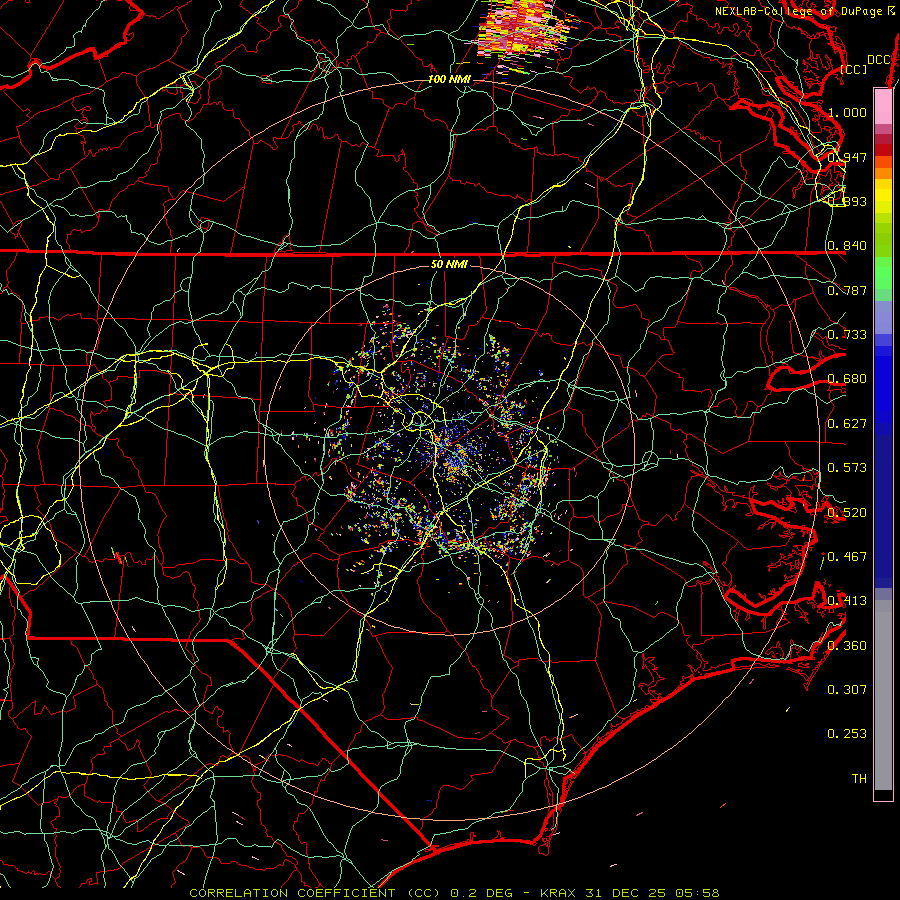Click the 0.840 value on the scale
The width and height of the screenshot is (900, 900).
[847, 246]
